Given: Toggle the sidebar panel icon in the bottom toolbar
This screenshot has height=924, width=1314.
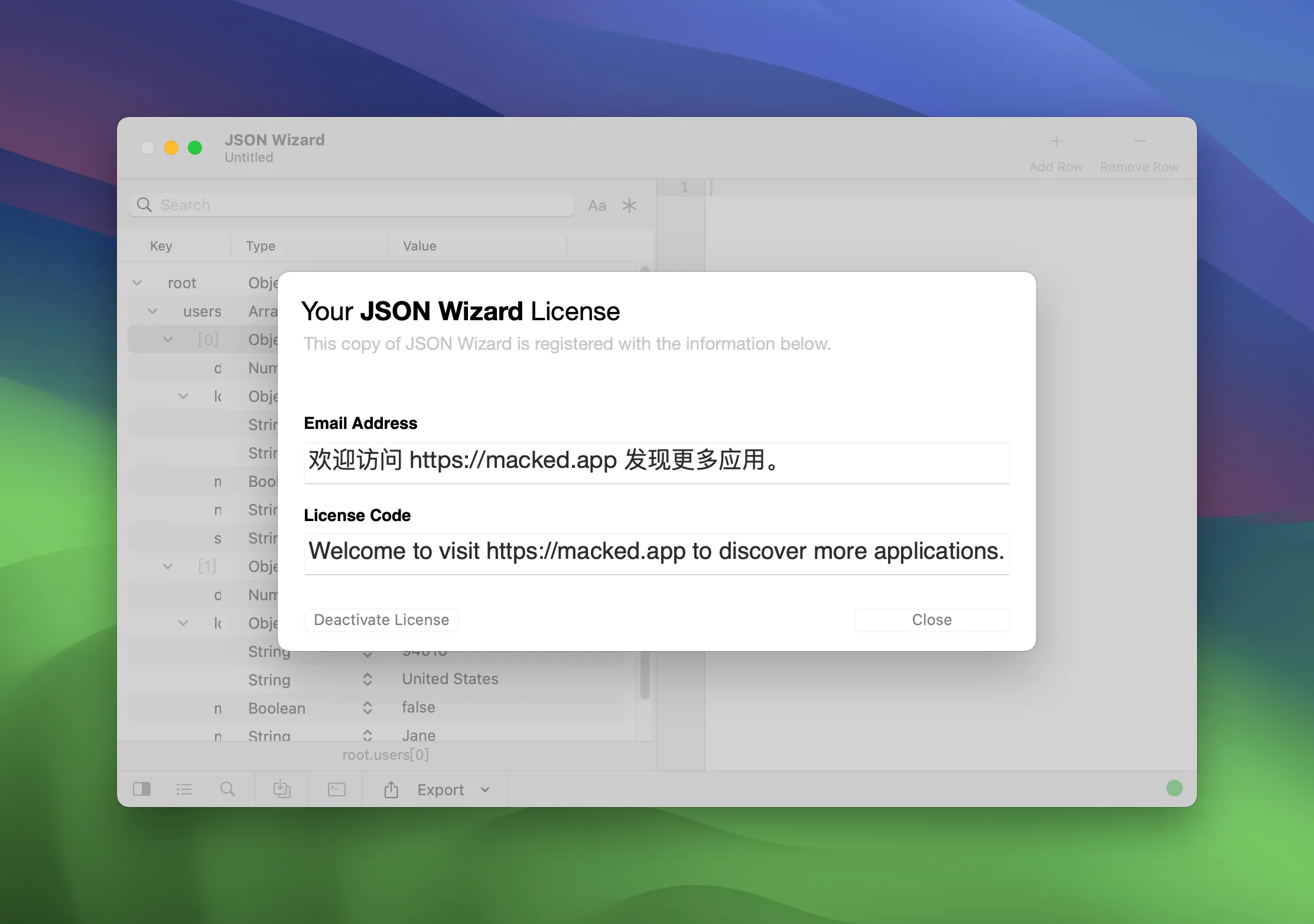Looking at the screenshot, I should (142, 789).
